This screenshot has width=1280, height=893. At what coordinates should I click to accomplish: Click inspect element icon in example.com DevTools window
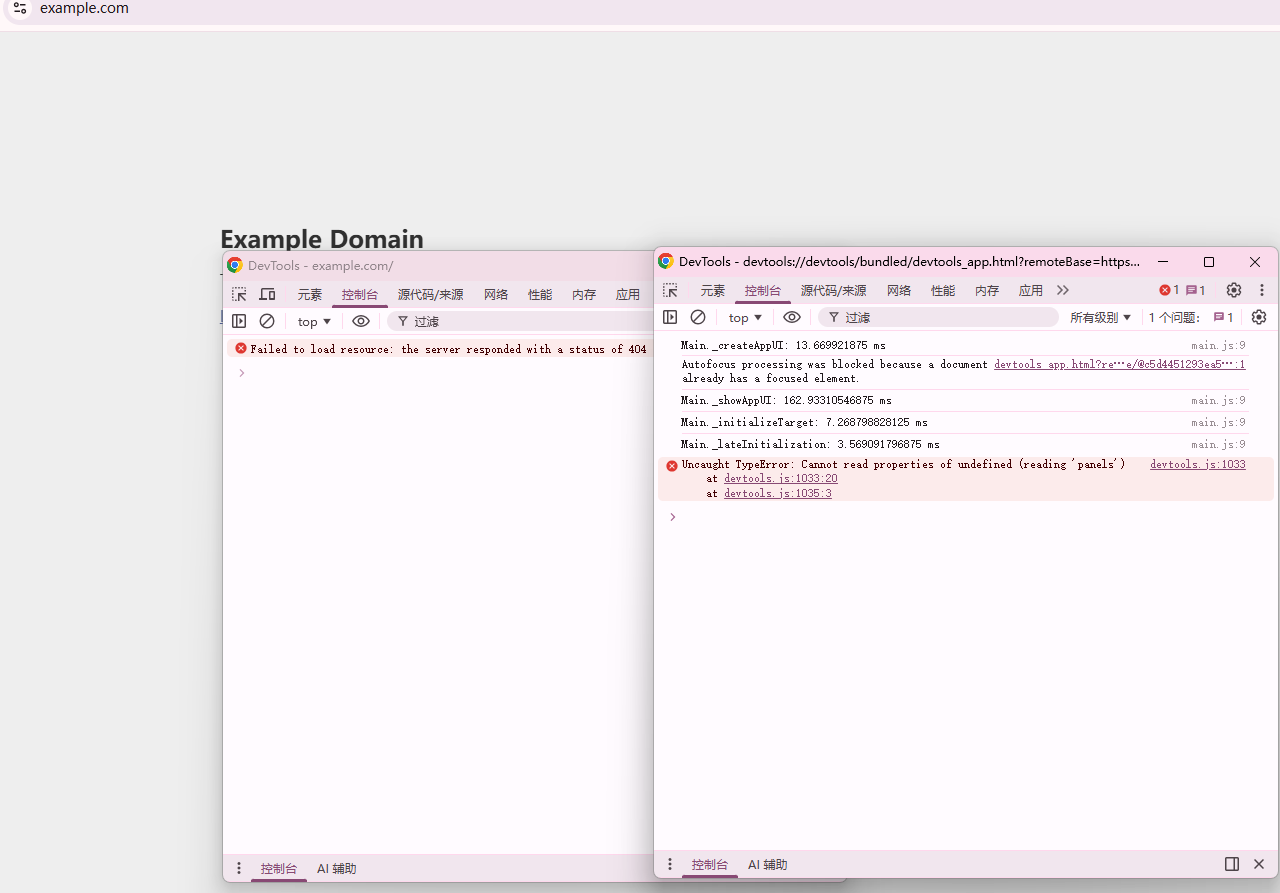click(239, 294)
